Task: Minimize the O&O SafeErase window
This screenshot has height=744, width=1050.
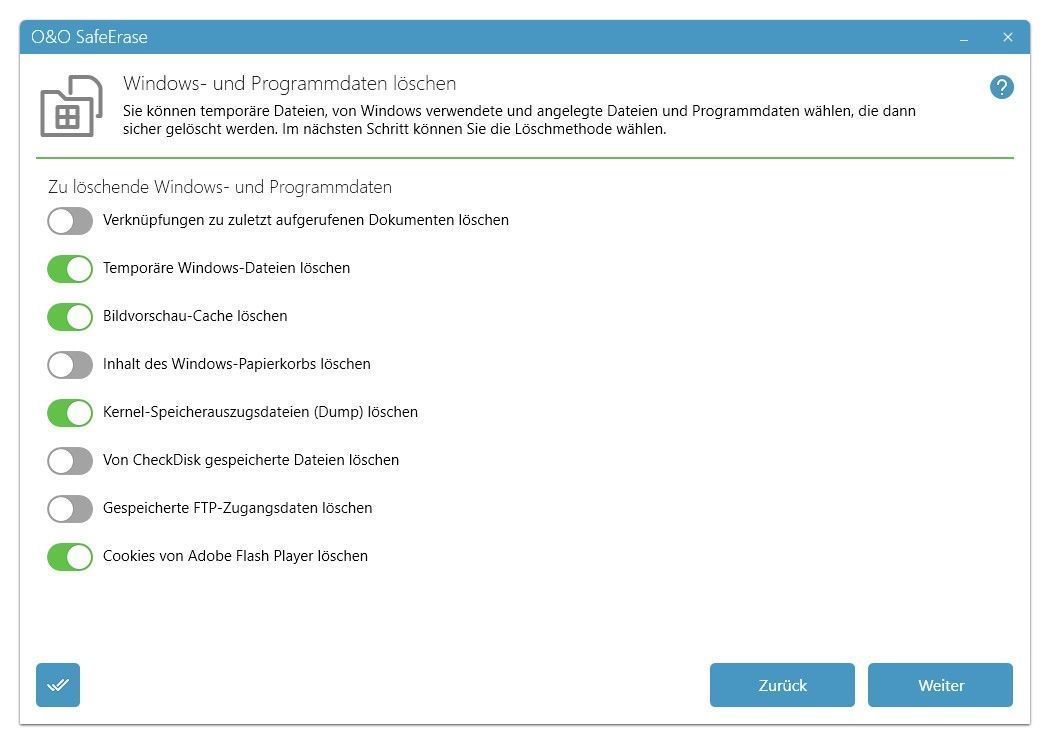Action: (x=964, y=38)
